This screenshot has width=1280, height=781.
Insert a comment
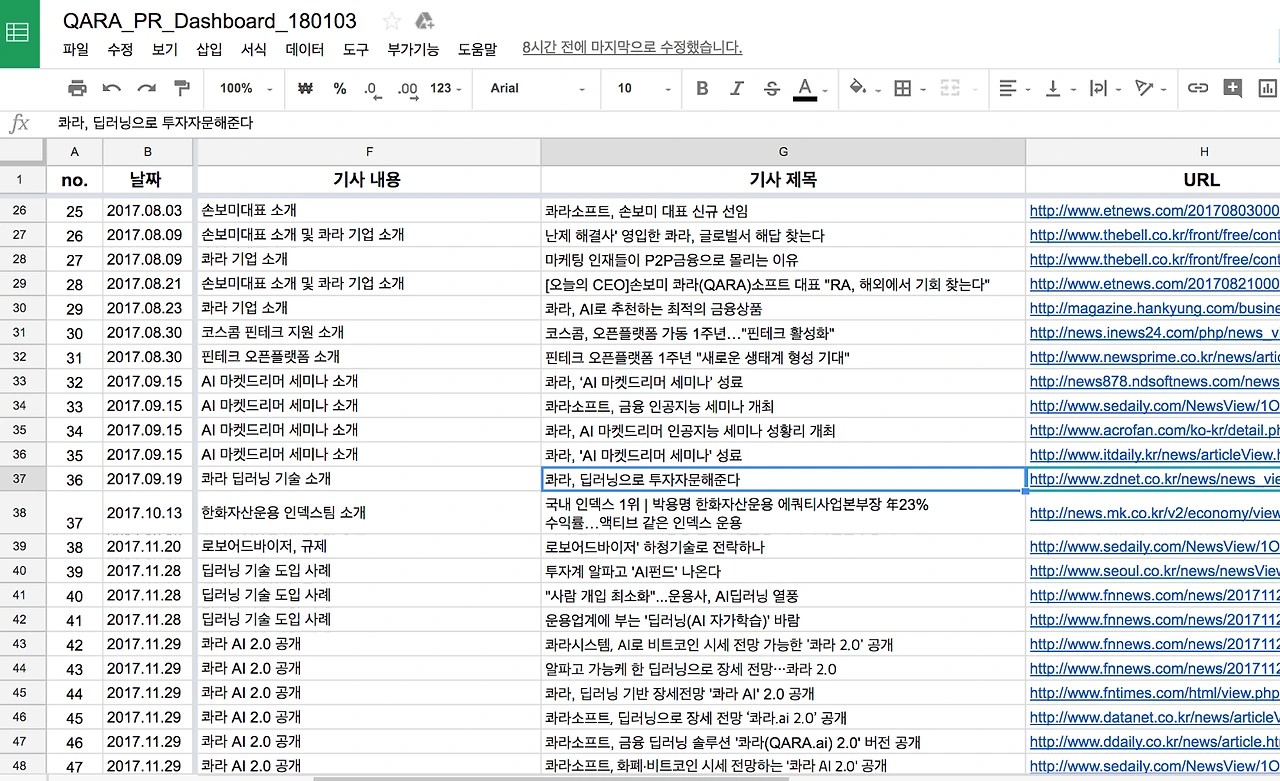1232,88
